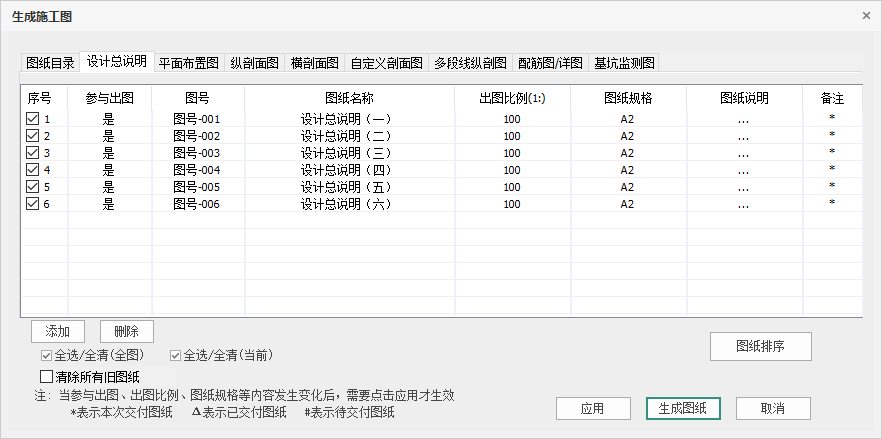Screen dimensions: 882x439
Task: Toggle the checkbox for row 5
Action: click(33, 186)
